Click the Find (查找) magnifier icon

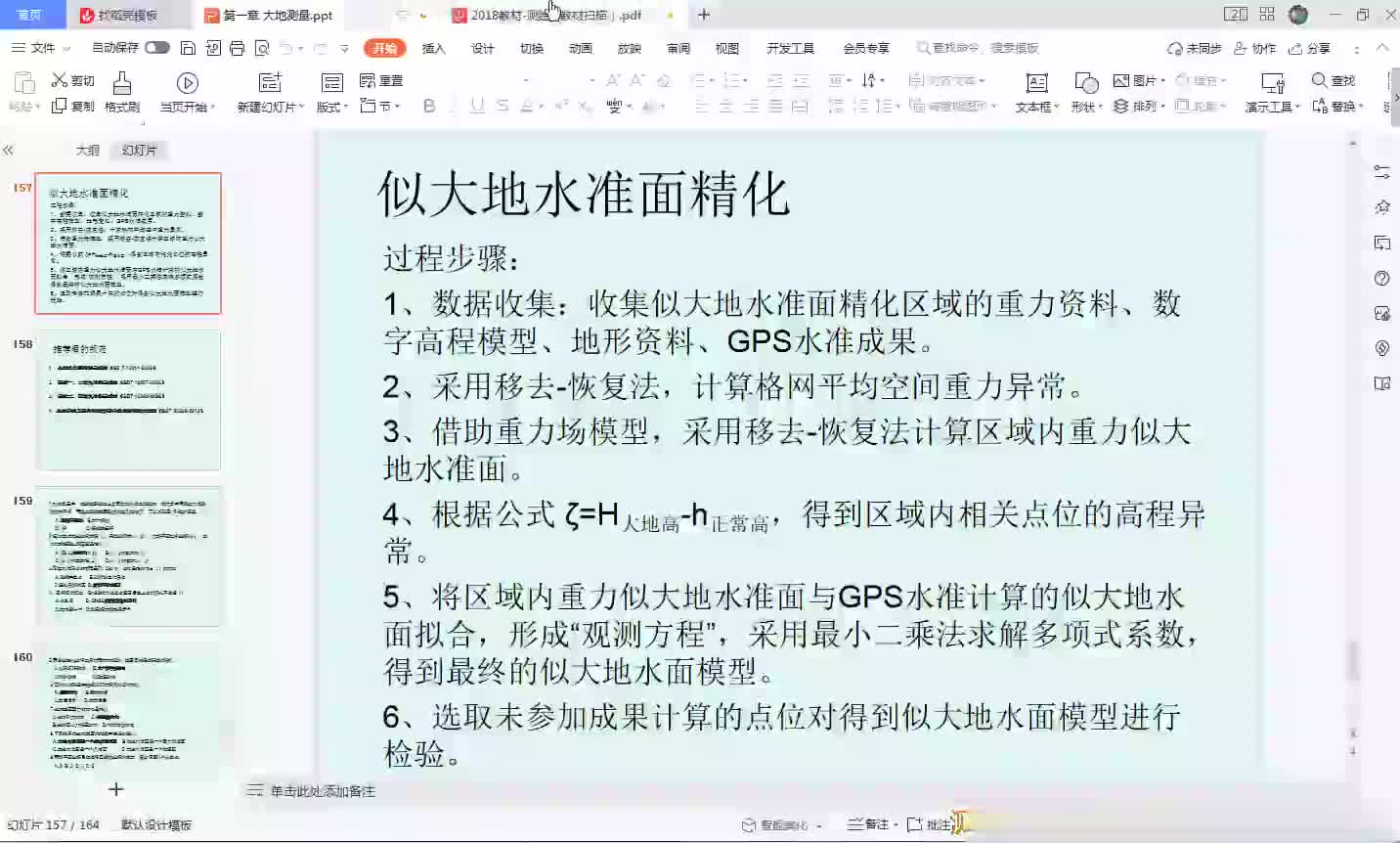(x=1319, y=80)
